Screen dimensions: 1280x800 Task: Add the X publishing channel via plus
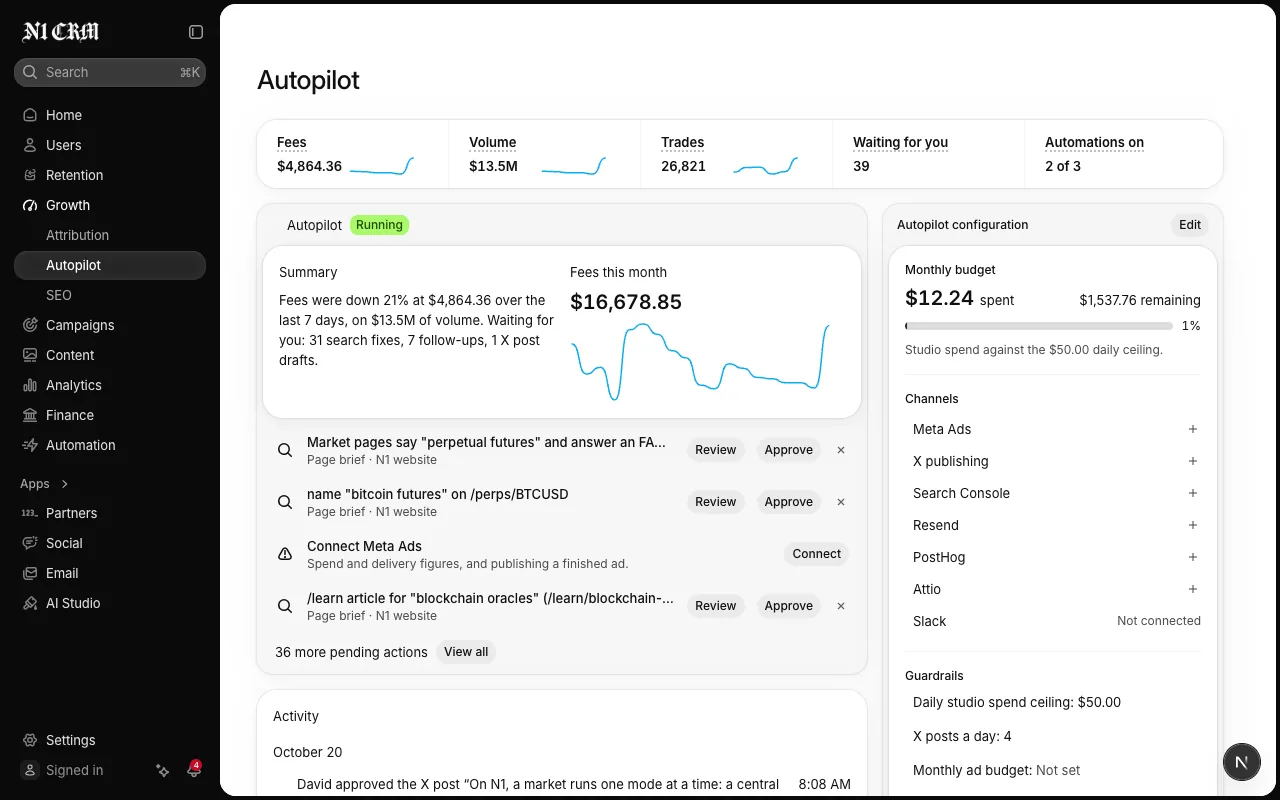[1193, 461]
